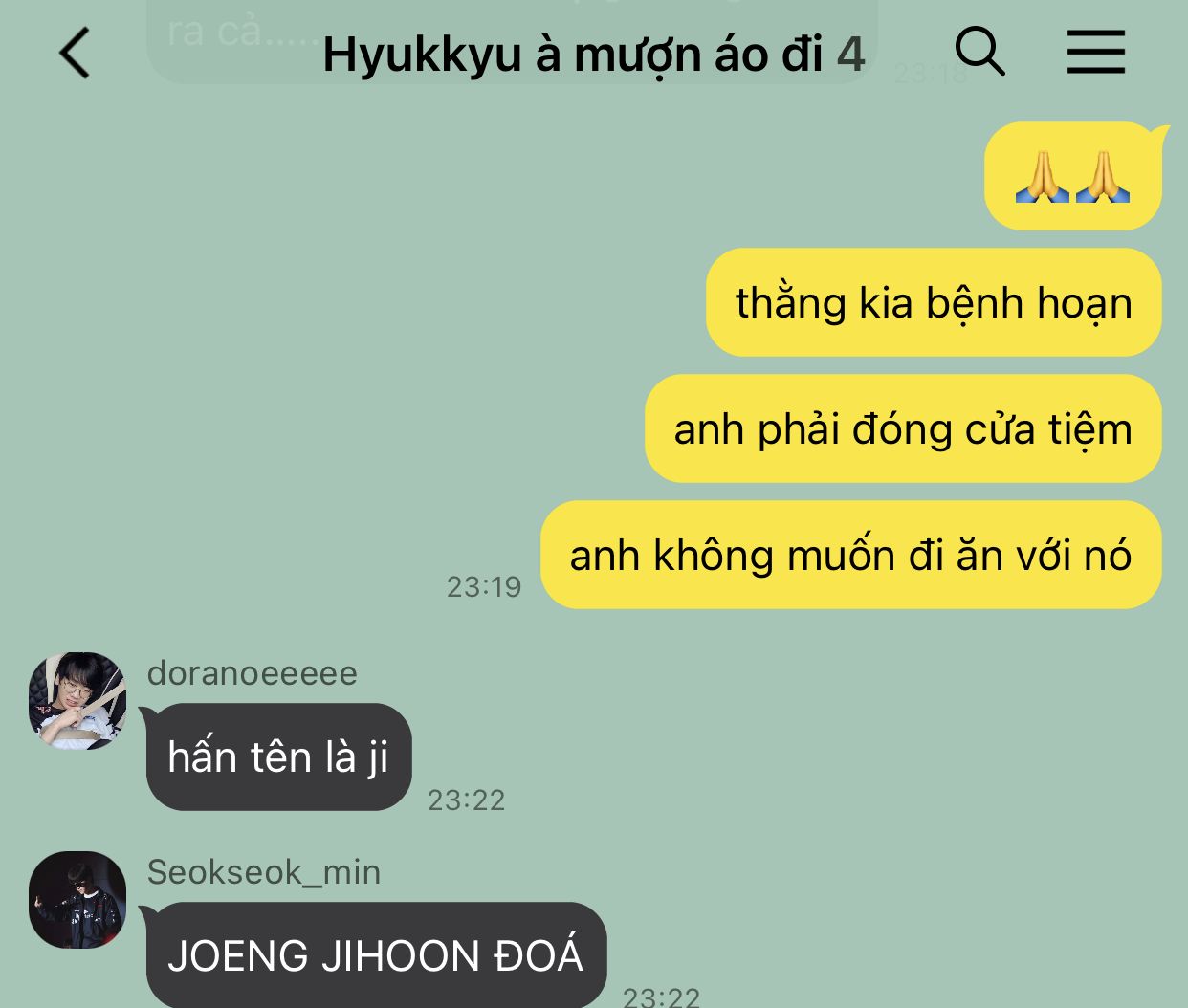Tap Seokseok_min's profile avatar
Viewport: 1188px width, 1008px height.
77,899
